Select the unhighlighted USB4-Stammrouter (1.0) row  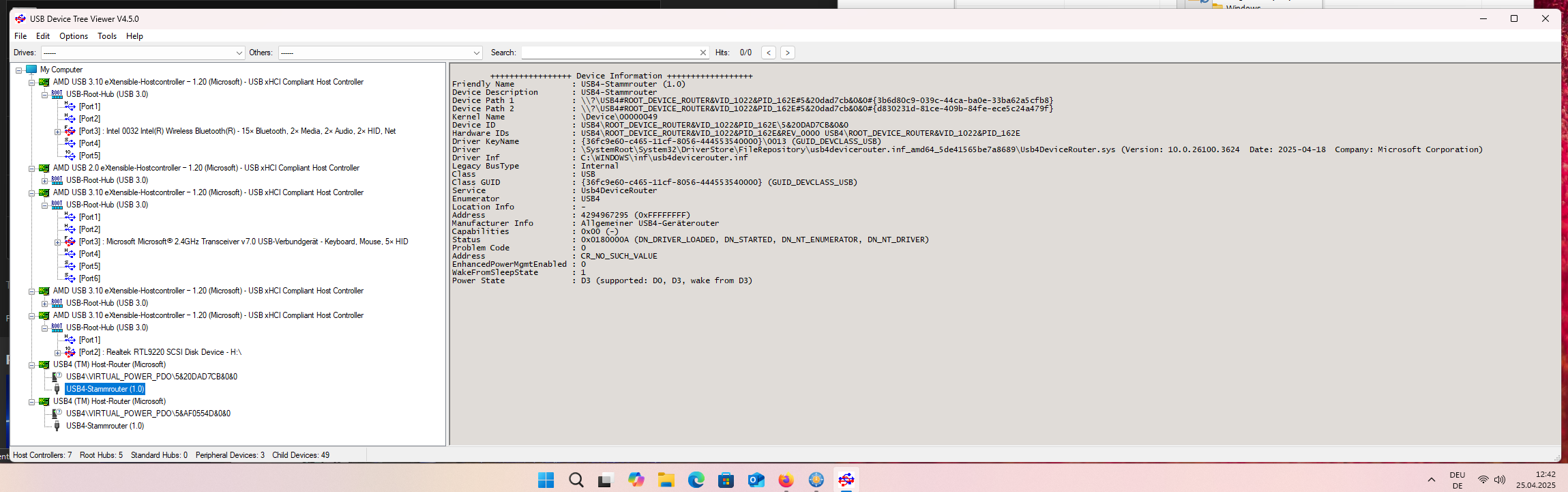pos(105,426)
